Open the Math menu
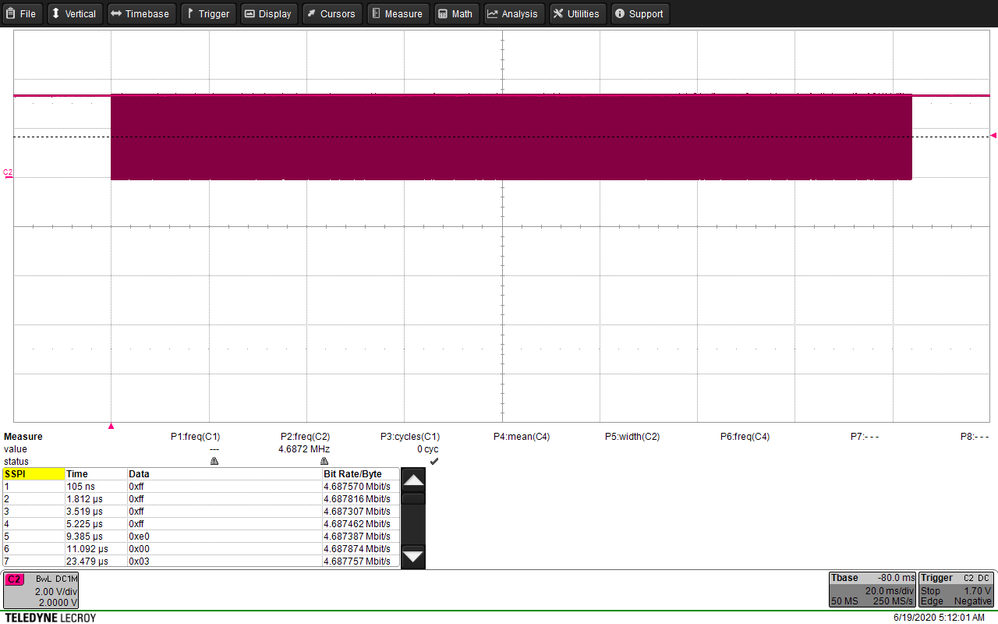 pos(456,13)
